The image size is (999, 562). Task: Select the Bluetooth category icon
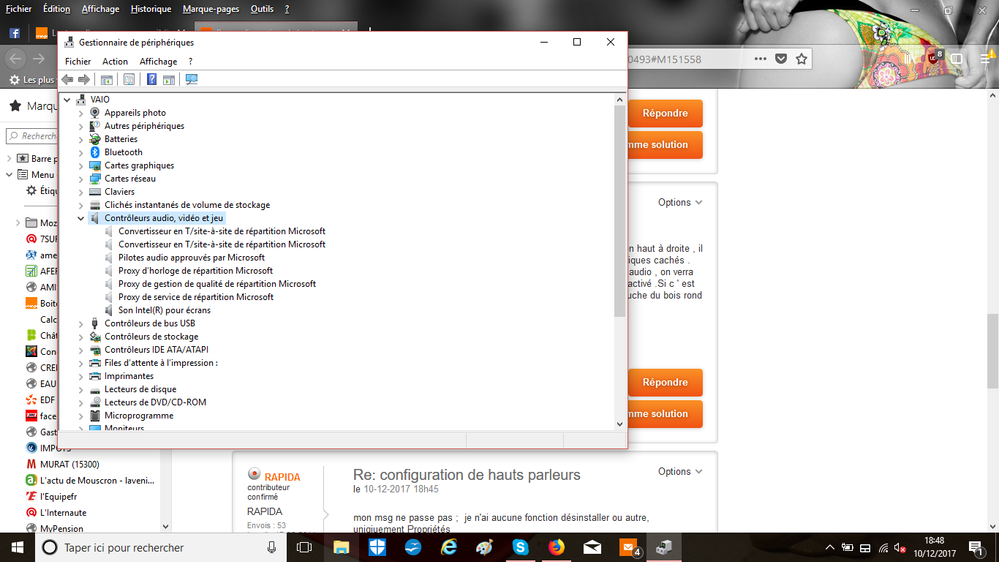click(95, 152)
